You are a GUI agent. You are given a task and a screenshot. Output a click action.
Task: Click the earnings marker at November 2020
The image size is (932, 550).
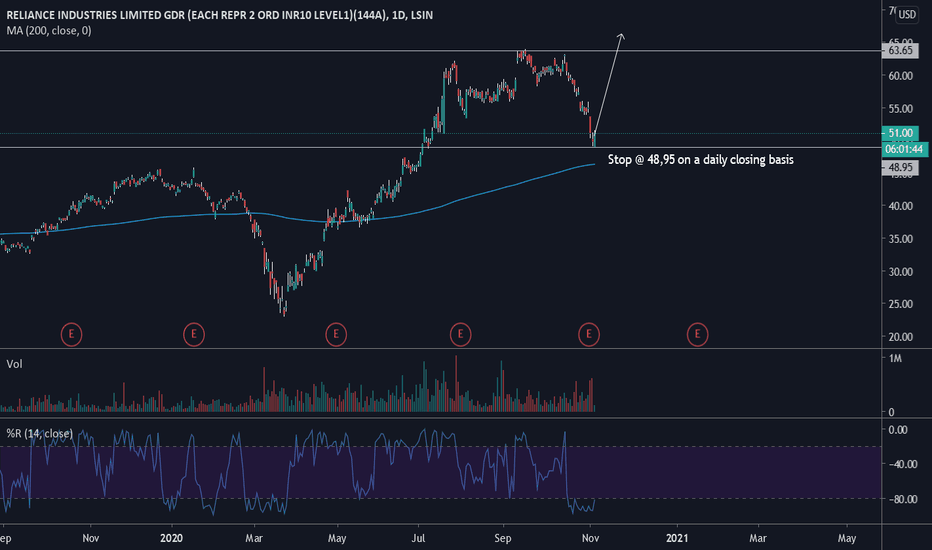[588, 334]
